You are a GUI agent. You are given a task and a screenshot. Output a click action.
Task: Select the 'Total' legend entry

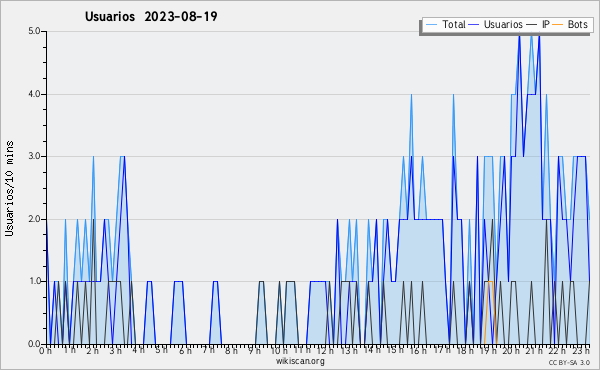click(x=454, y=24)
